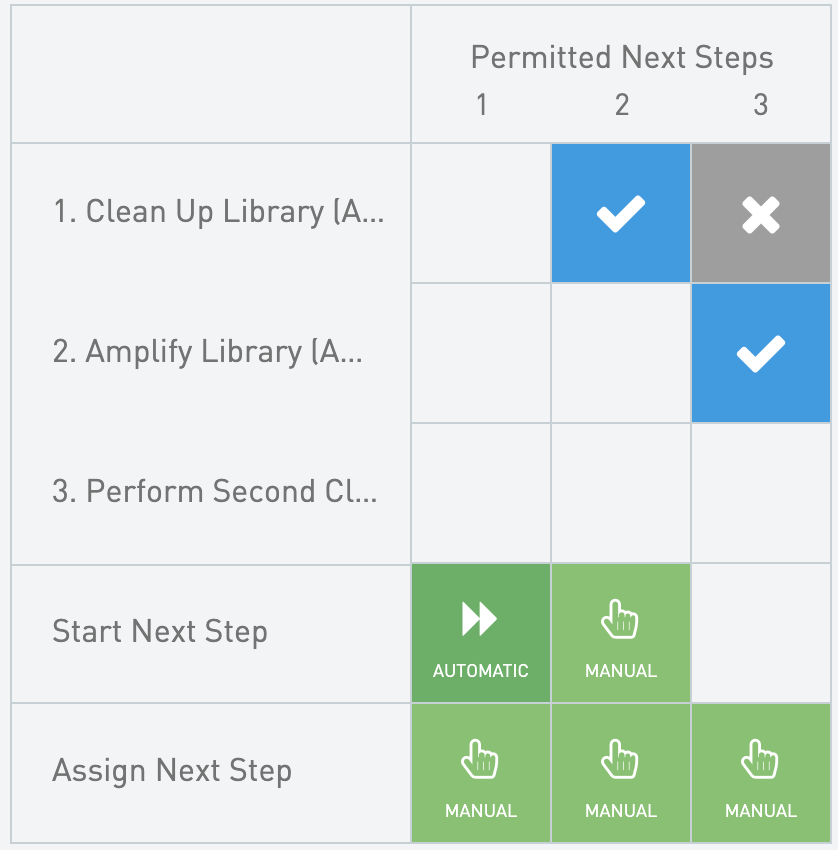Click empty step 1 cell in Clean Up Library row

click(x=480, y=213)
